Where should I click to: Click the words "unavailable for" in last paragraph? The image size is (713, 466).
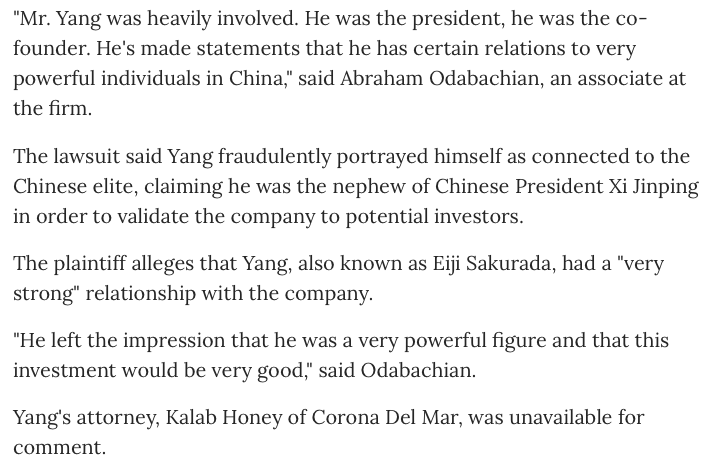tap(577, 417)
